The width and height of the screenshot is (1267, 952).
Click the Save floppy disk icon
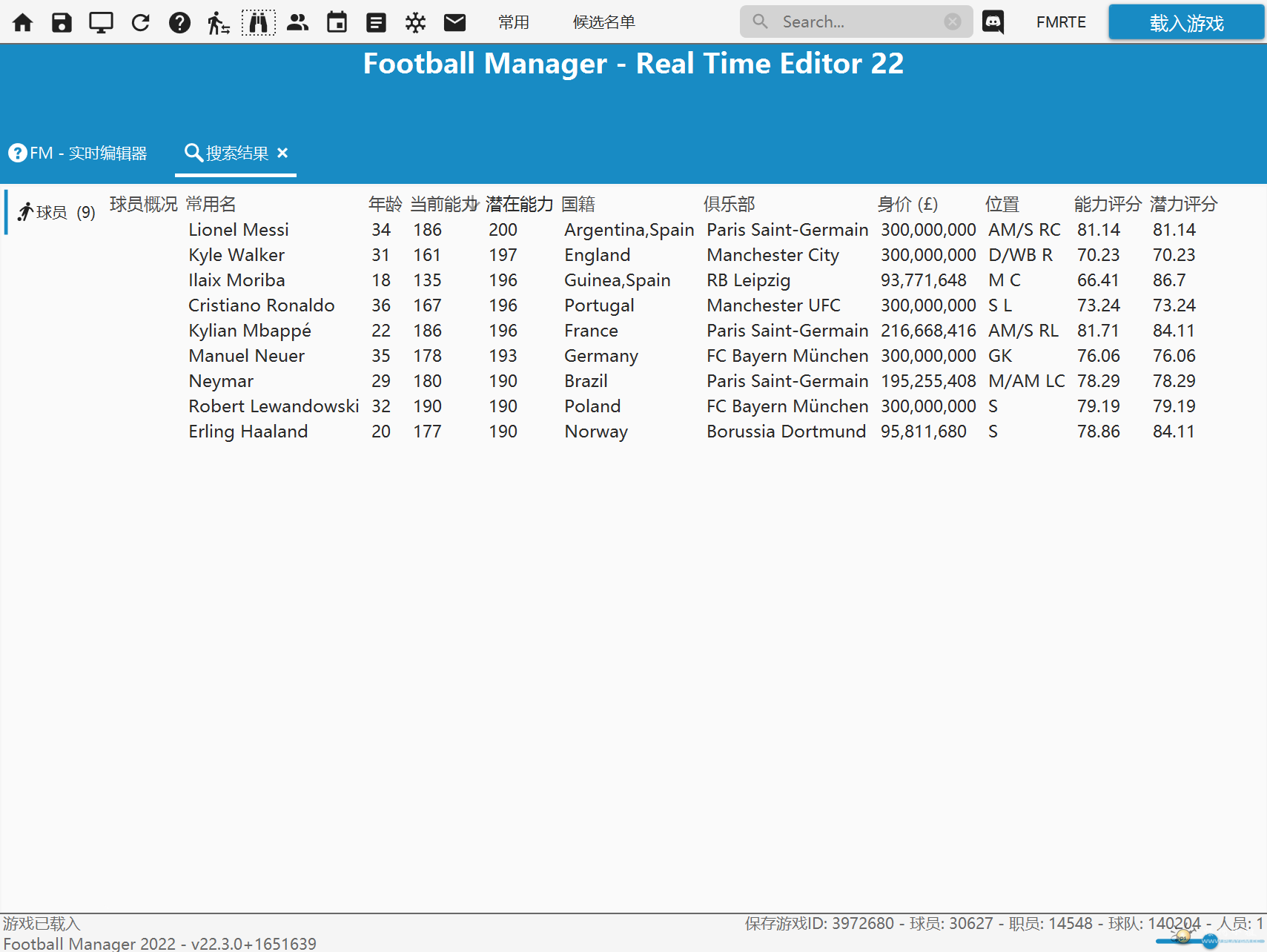pos(62,22)
